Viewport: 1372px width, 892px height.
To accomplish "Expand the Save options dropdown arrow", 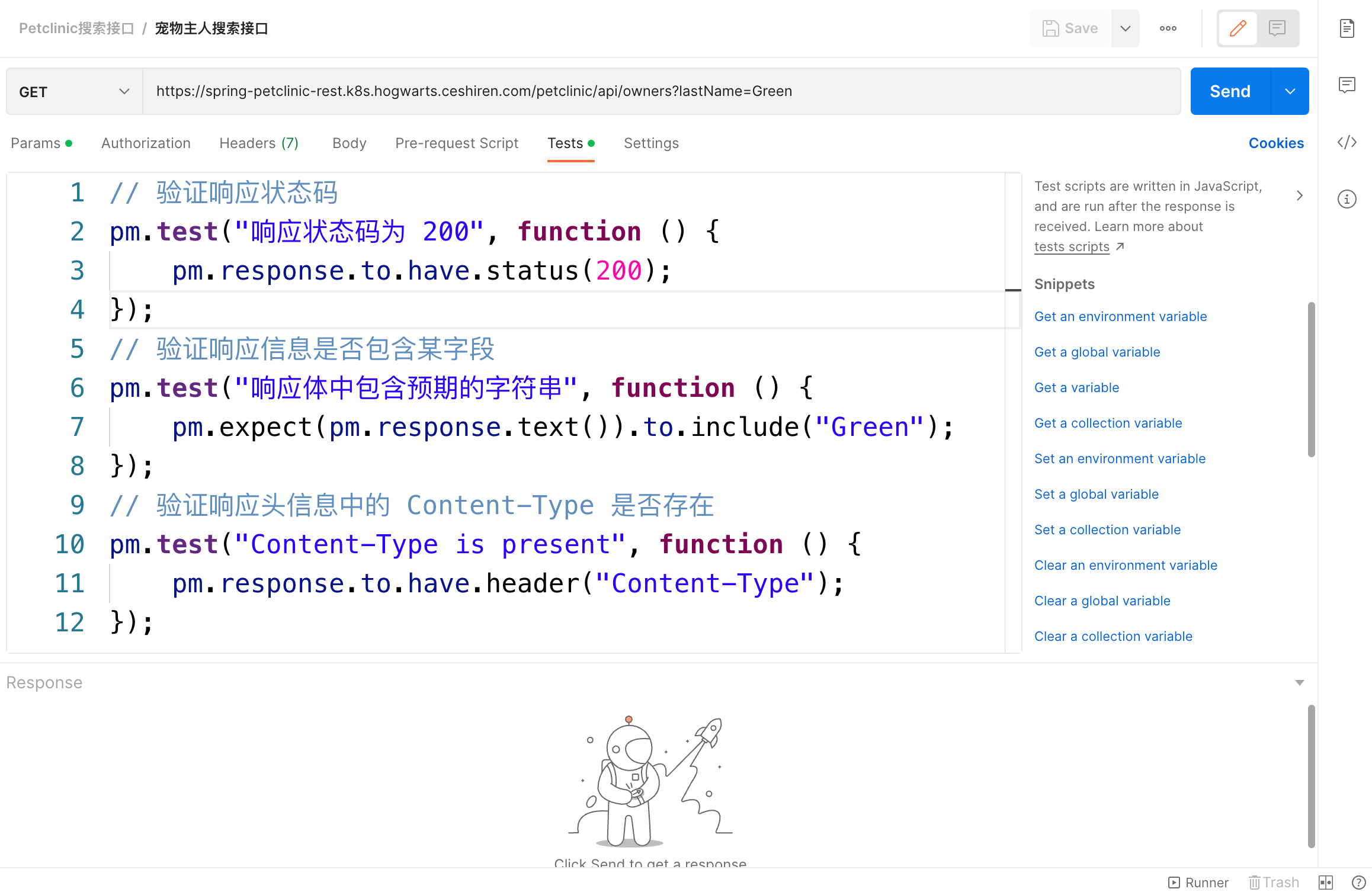I will tap(1125, 28).
